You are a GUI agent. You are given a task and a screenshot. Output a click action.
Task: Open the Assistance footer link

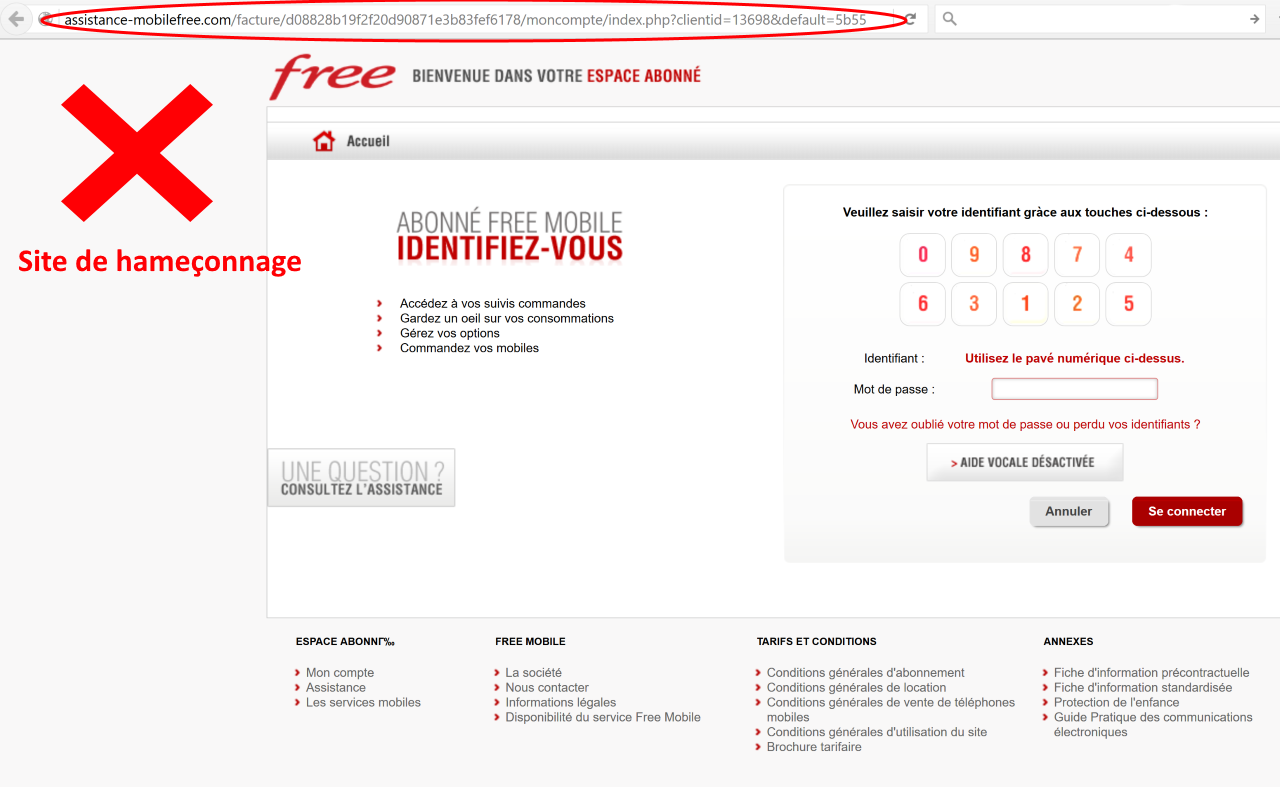[336, 688]
